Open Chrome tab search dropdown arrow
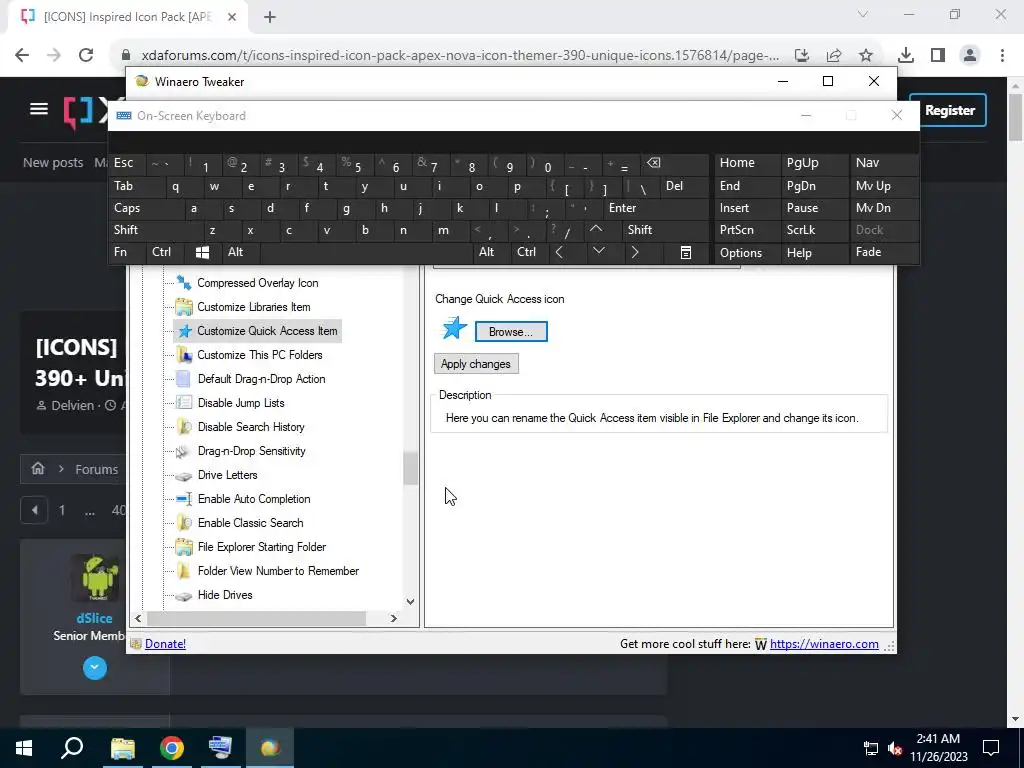This screenshot has height=768, width=1024. click(x=863, y=14)
